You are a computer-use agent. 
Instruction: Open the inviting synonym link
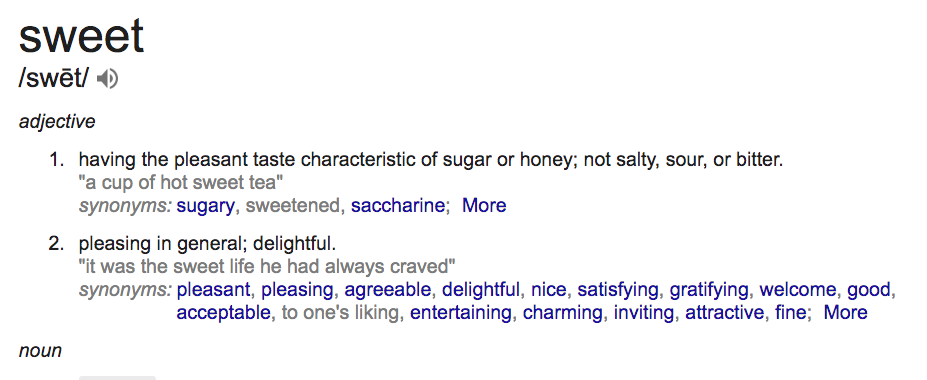tap(643, 312)
